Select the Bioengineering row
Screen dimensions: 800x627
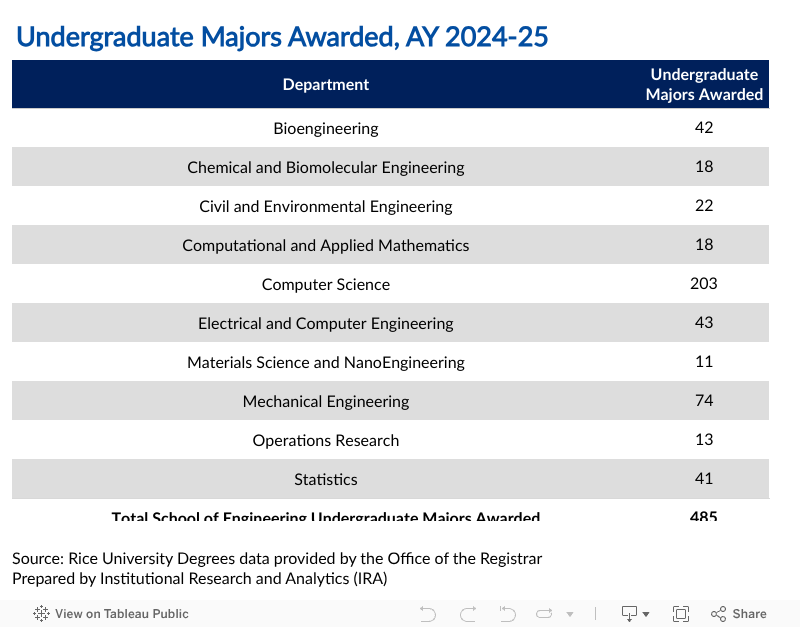pos(325,128)
